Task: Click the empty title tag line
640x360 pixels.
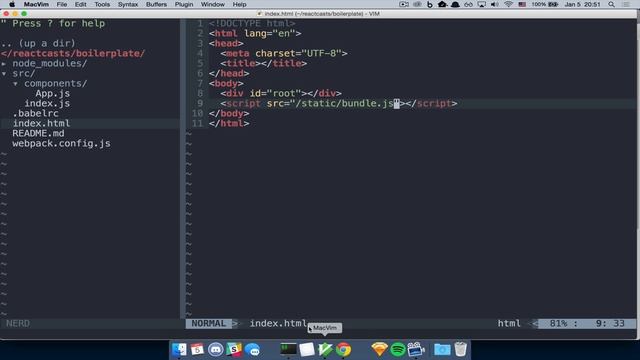Action: 264,64
